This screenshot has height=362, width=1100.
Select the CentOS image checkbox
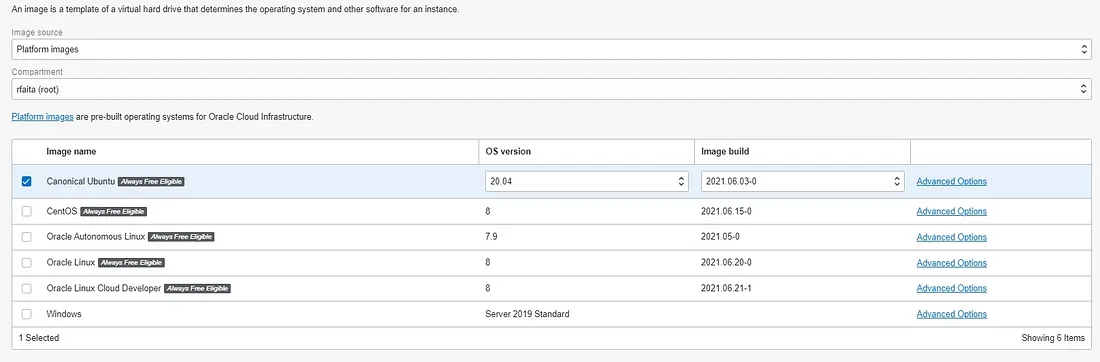click(x=27, y=211)
